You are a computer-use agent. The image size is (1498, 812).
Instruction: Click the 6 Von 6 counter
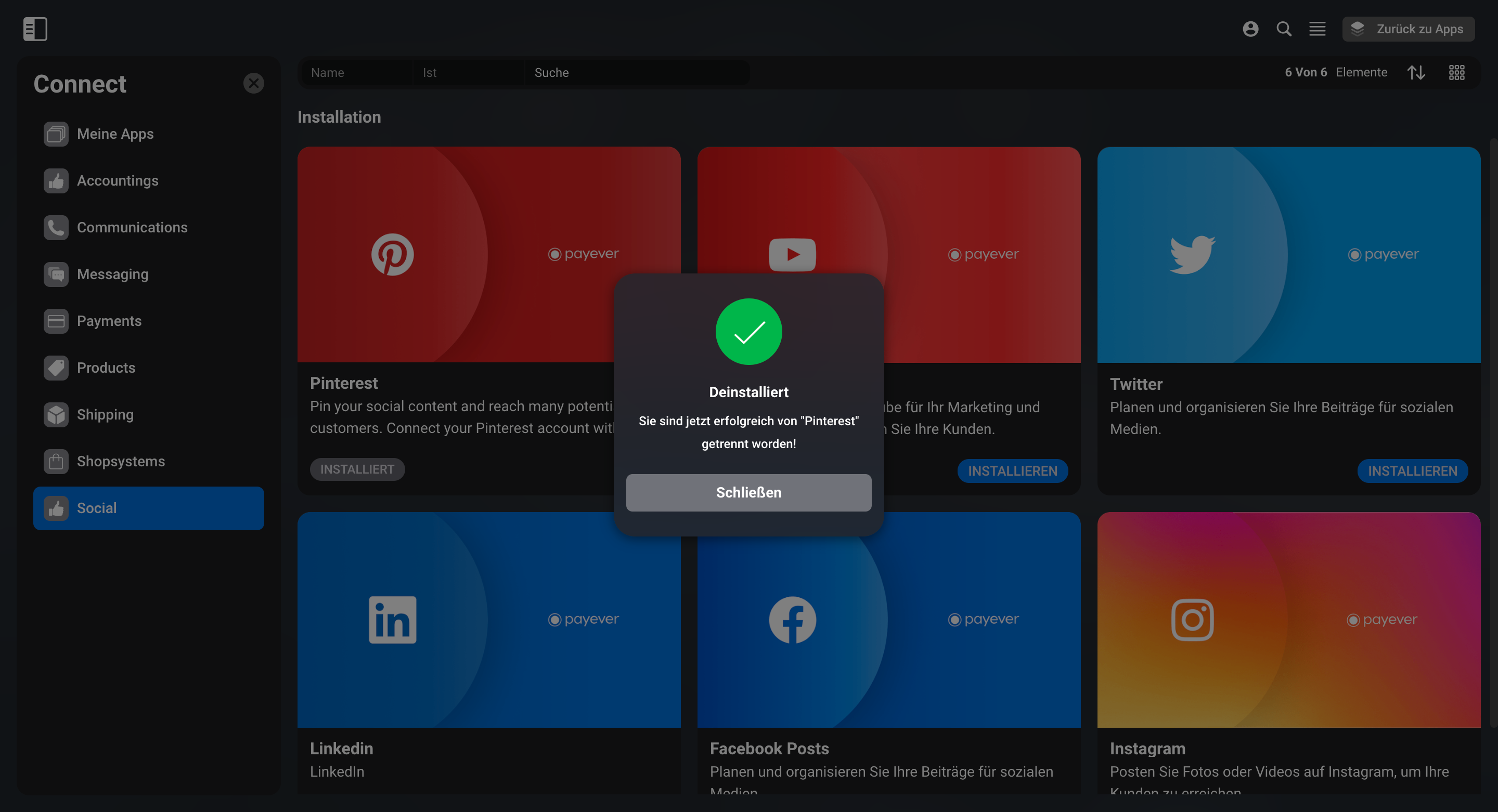click(x=1306, y=72)
